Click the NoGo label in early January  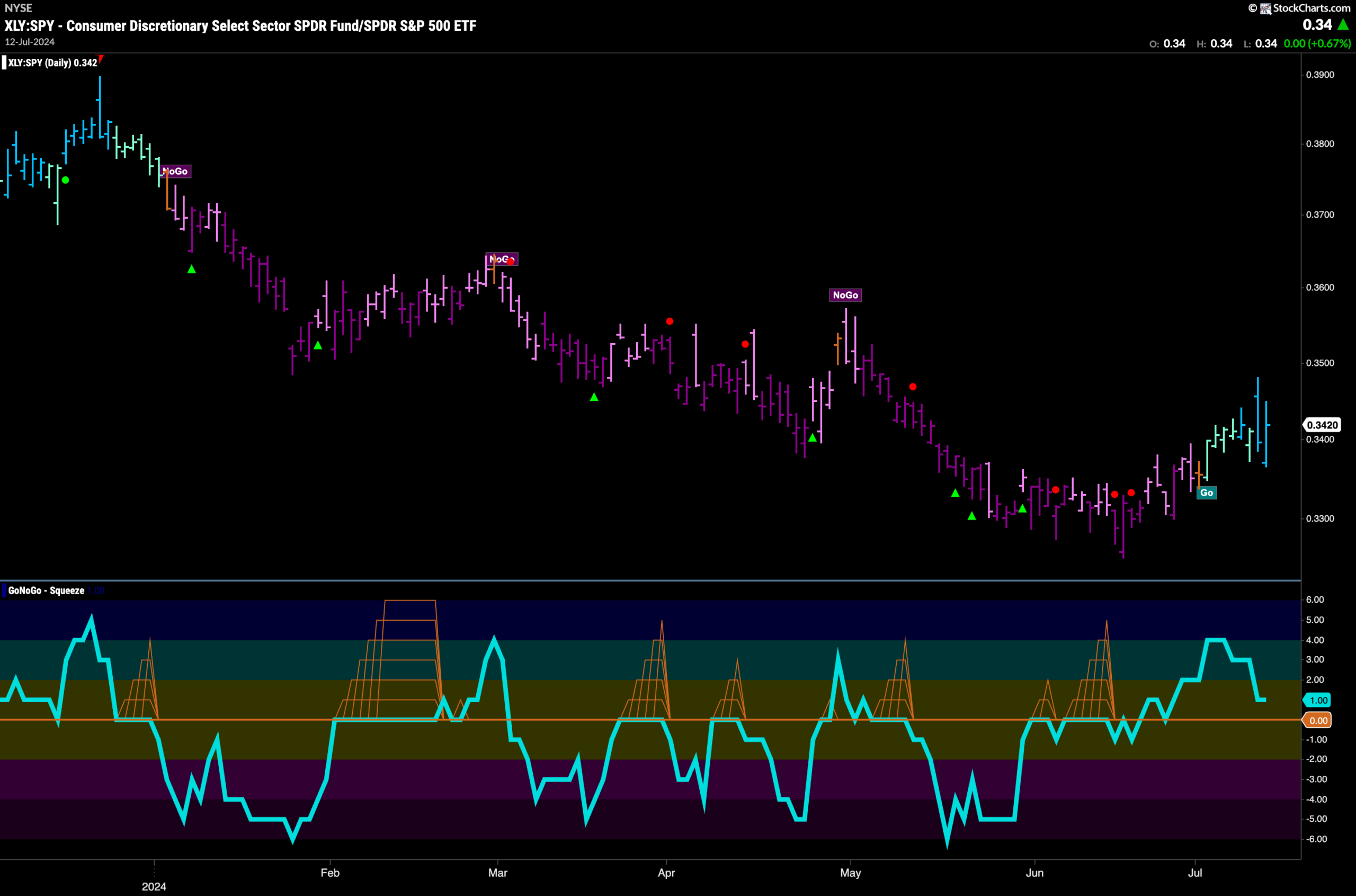[x=175, y=172]
